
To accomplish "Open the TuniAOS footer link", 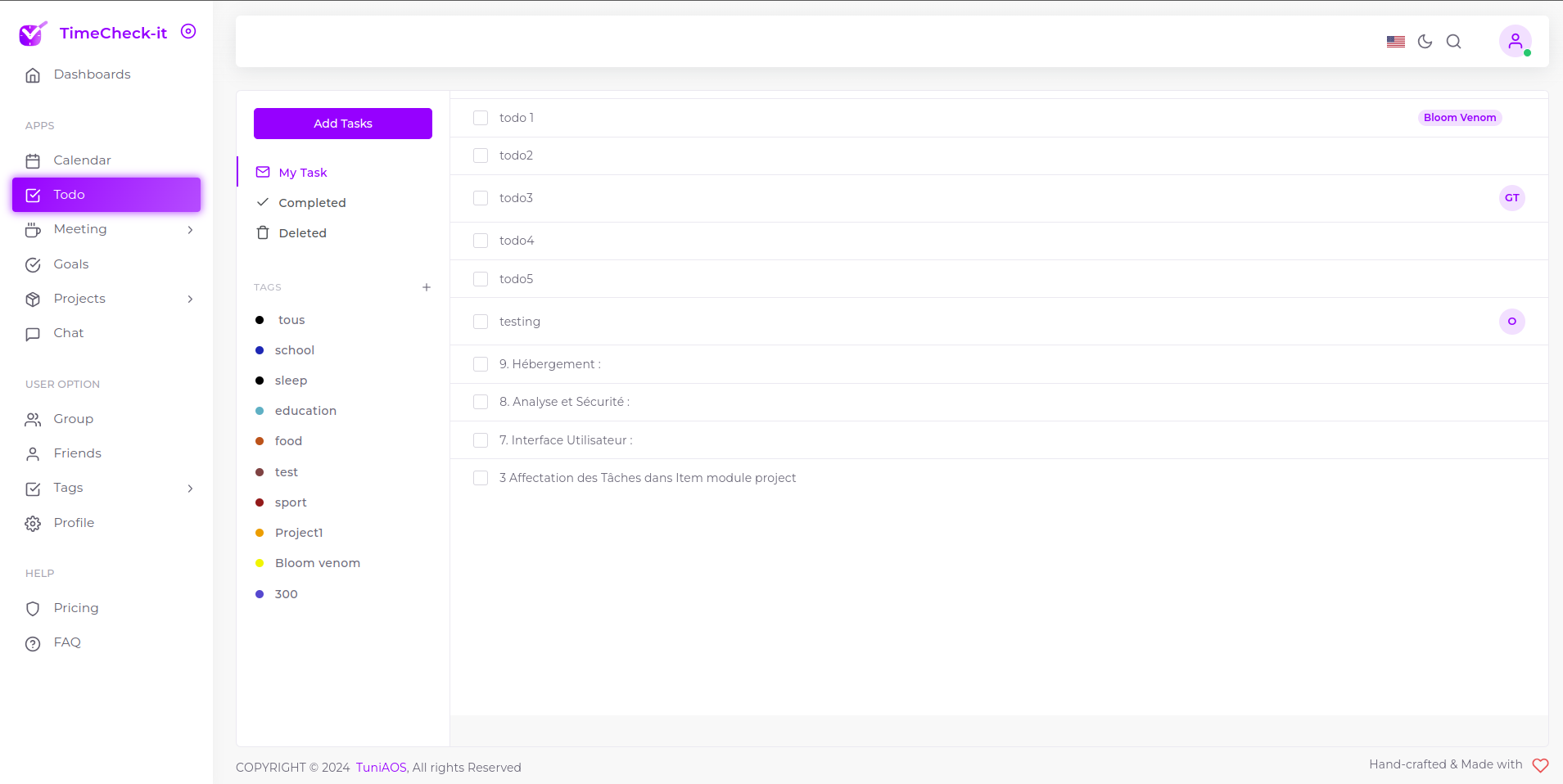I will point(380,767).
